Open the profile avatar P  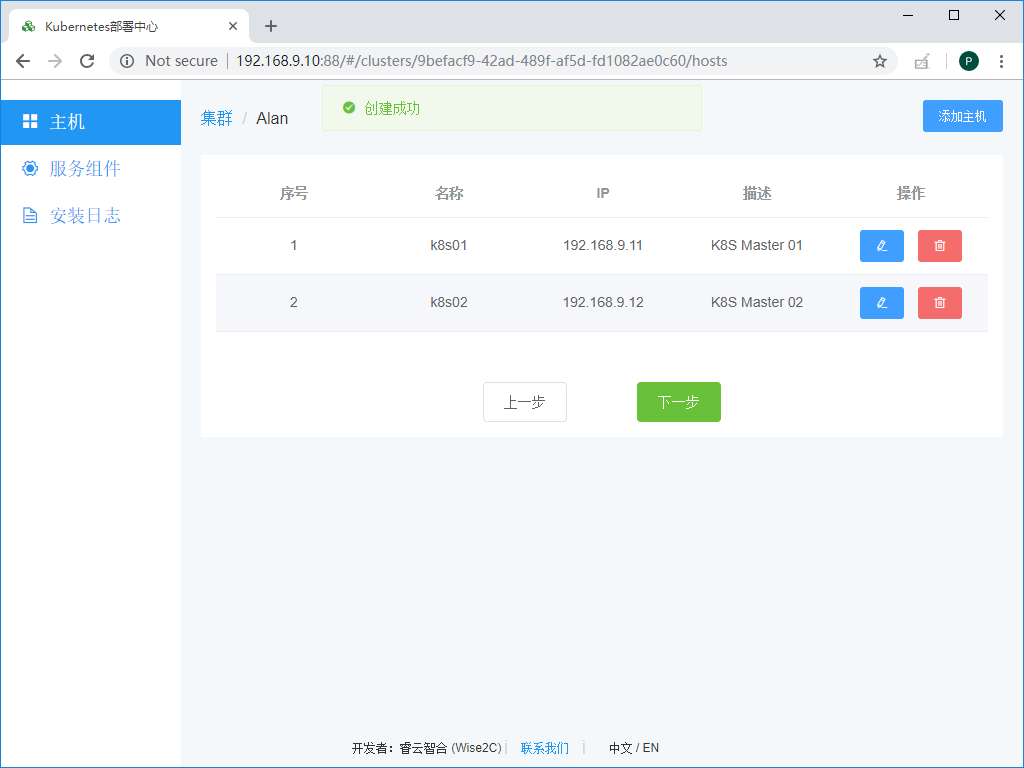point(968,61)
